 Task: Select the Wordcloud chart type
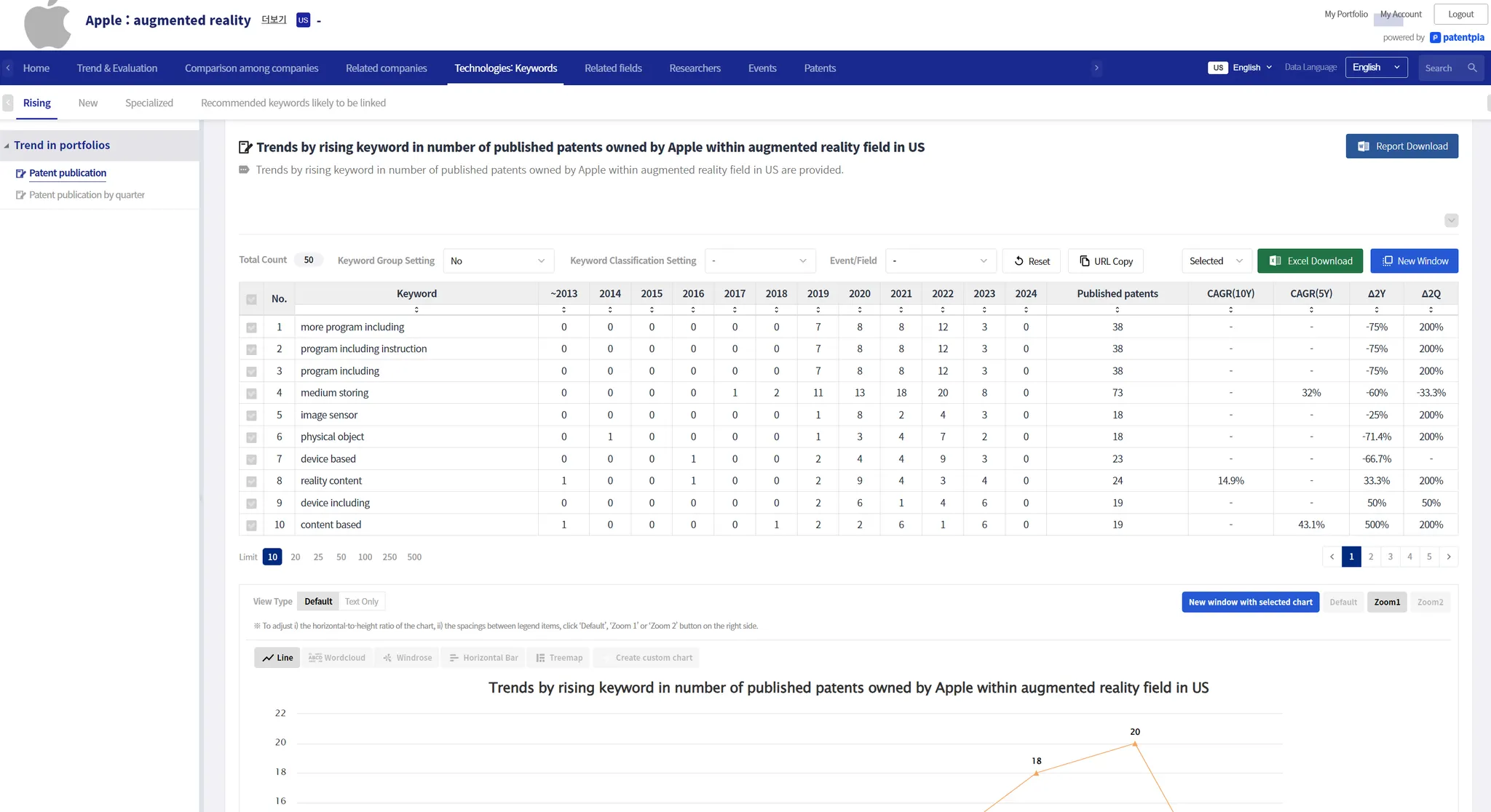pyautogui.click(x=337, y=658)
